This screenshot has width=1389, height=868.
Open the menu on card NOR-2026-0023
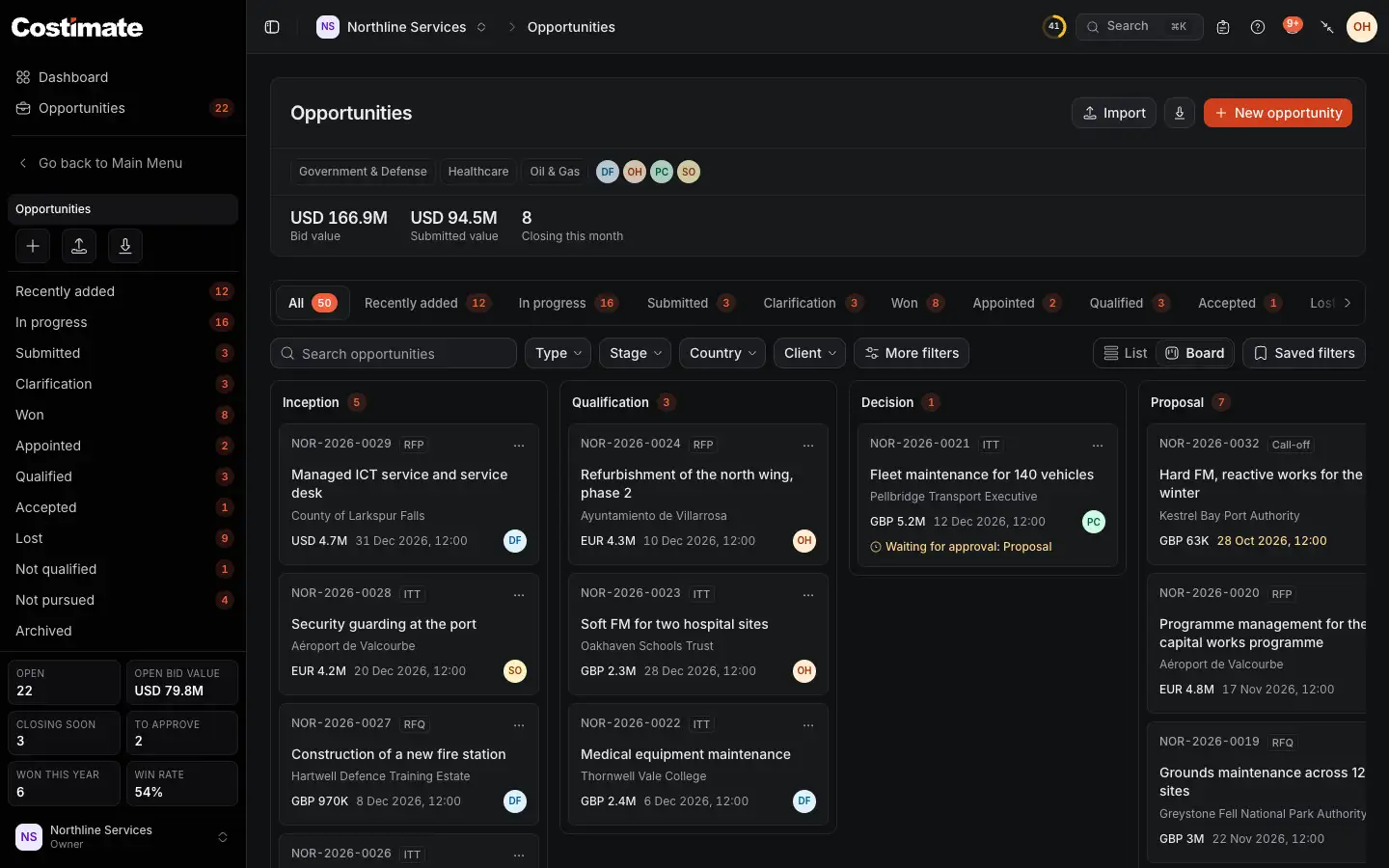[808, 595]
